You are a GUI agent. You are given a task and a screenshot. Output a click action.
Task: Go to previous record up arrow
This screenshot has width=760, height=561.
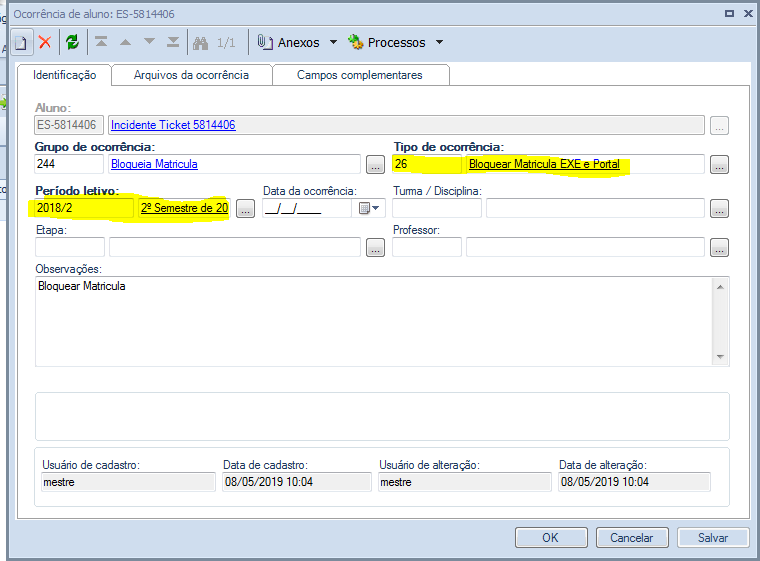pyautogui.click(x=126, y=42)
